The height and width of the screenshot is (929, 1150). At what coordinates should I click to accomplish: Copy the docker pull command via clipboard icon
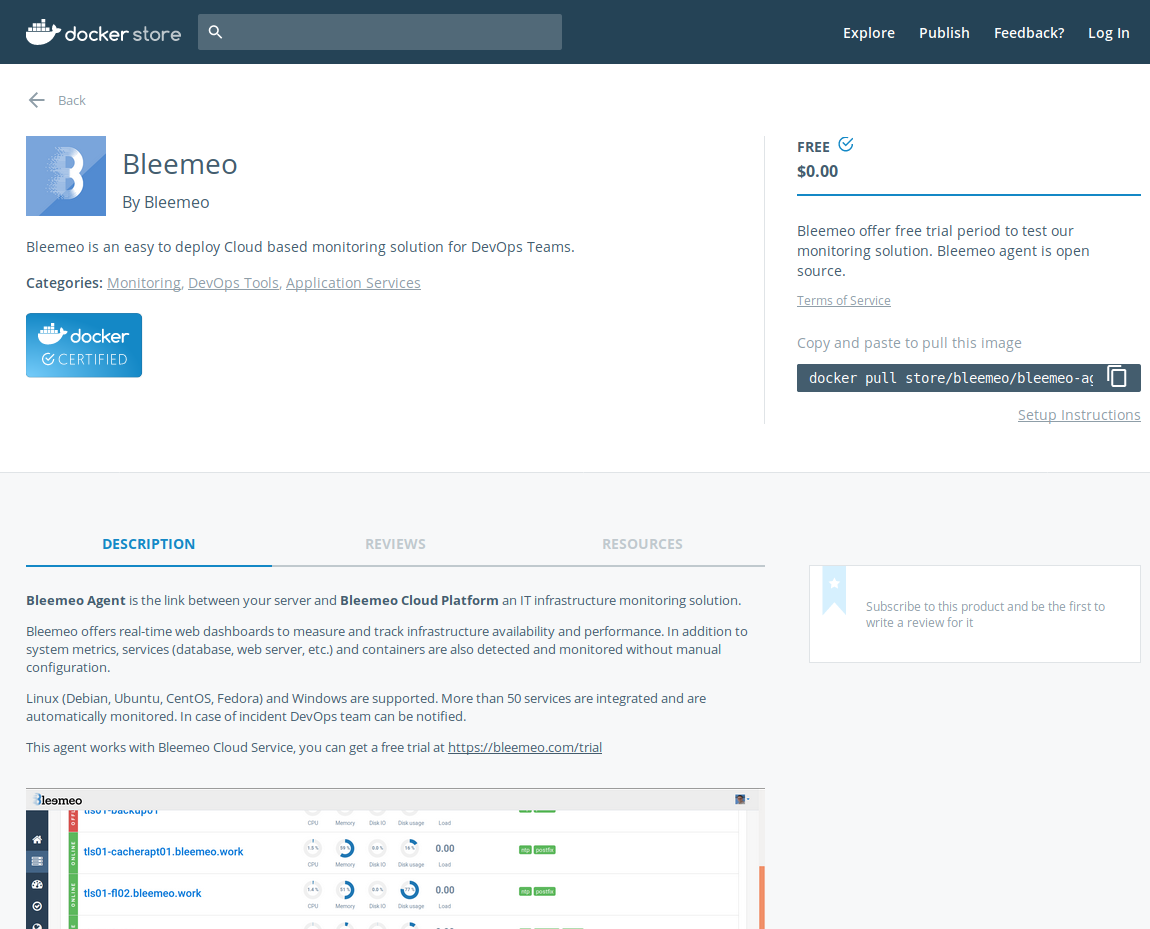pos(1117,377)
